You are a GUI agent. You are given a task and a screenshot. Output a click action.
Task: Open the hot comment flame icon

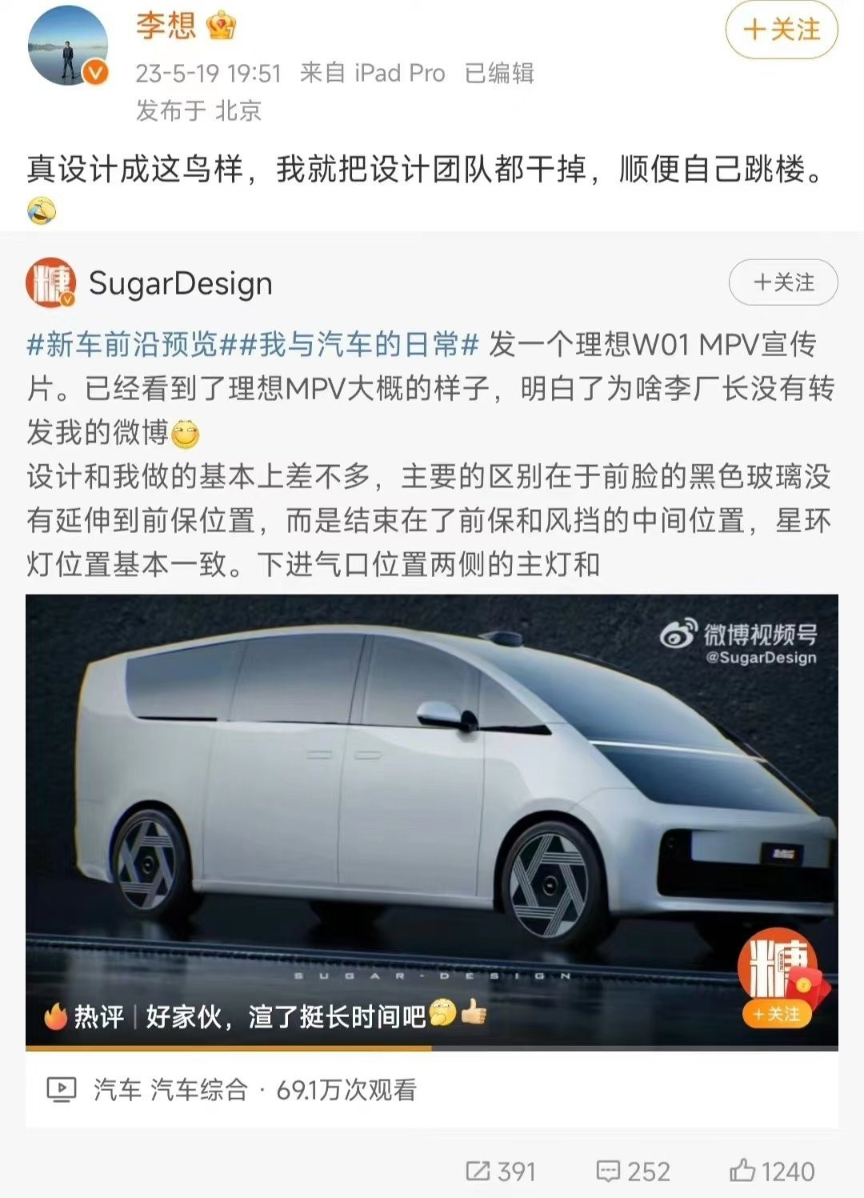(x=56, y=1016)
